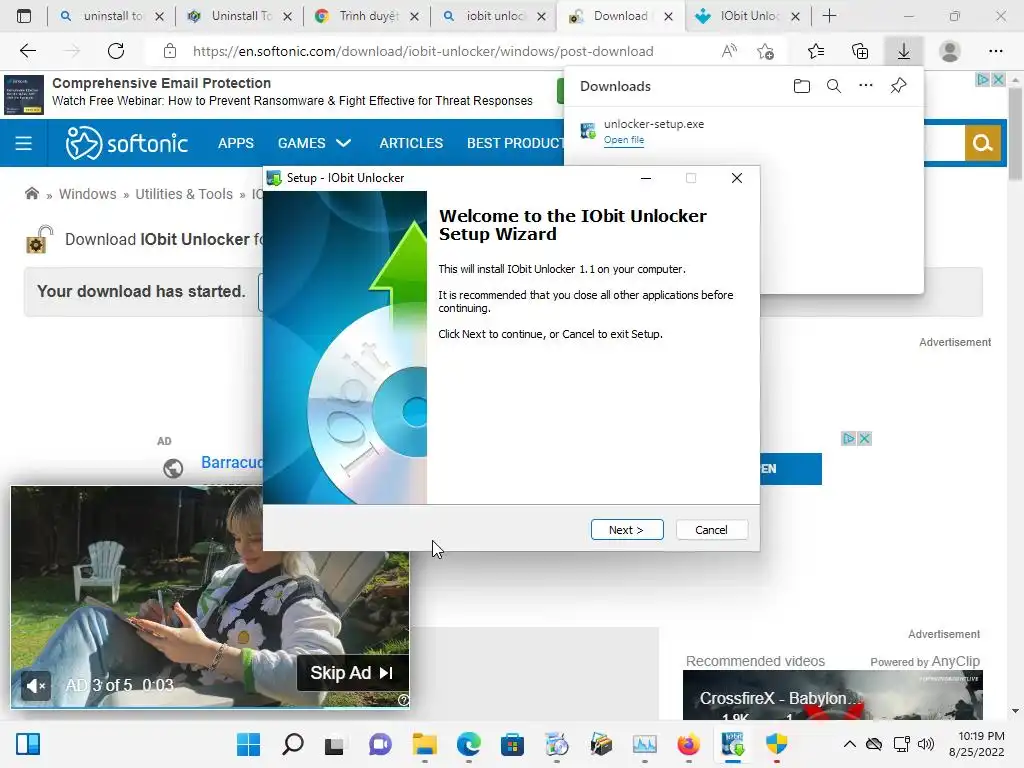
Task: Open the clock and date 10:19 PM
Action: (x=976, y=744)
